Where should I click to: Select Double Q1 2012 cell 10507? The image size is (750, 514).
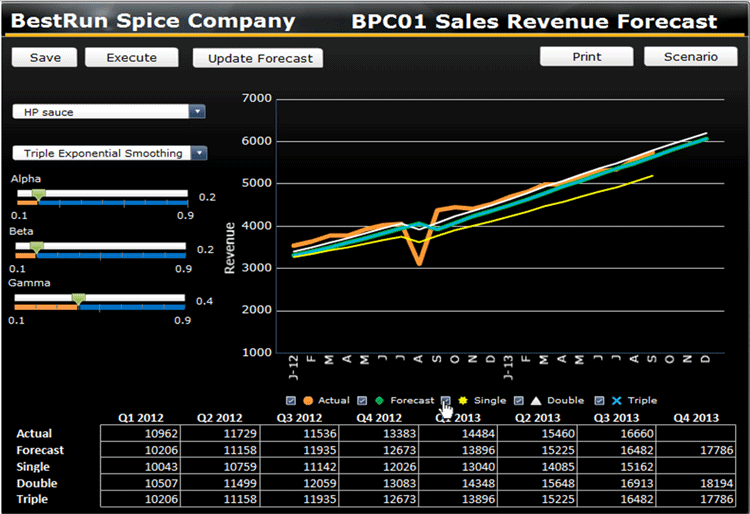(141, 483)
